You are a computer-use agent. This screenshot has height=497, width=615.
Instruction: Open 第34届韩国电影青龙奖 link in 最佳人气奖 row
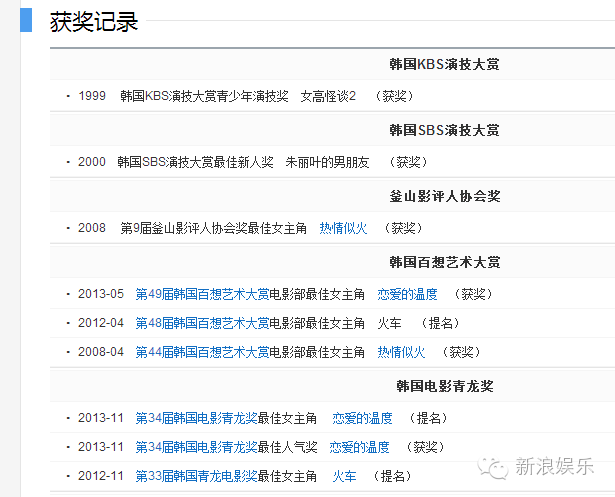tap(196, 447)
